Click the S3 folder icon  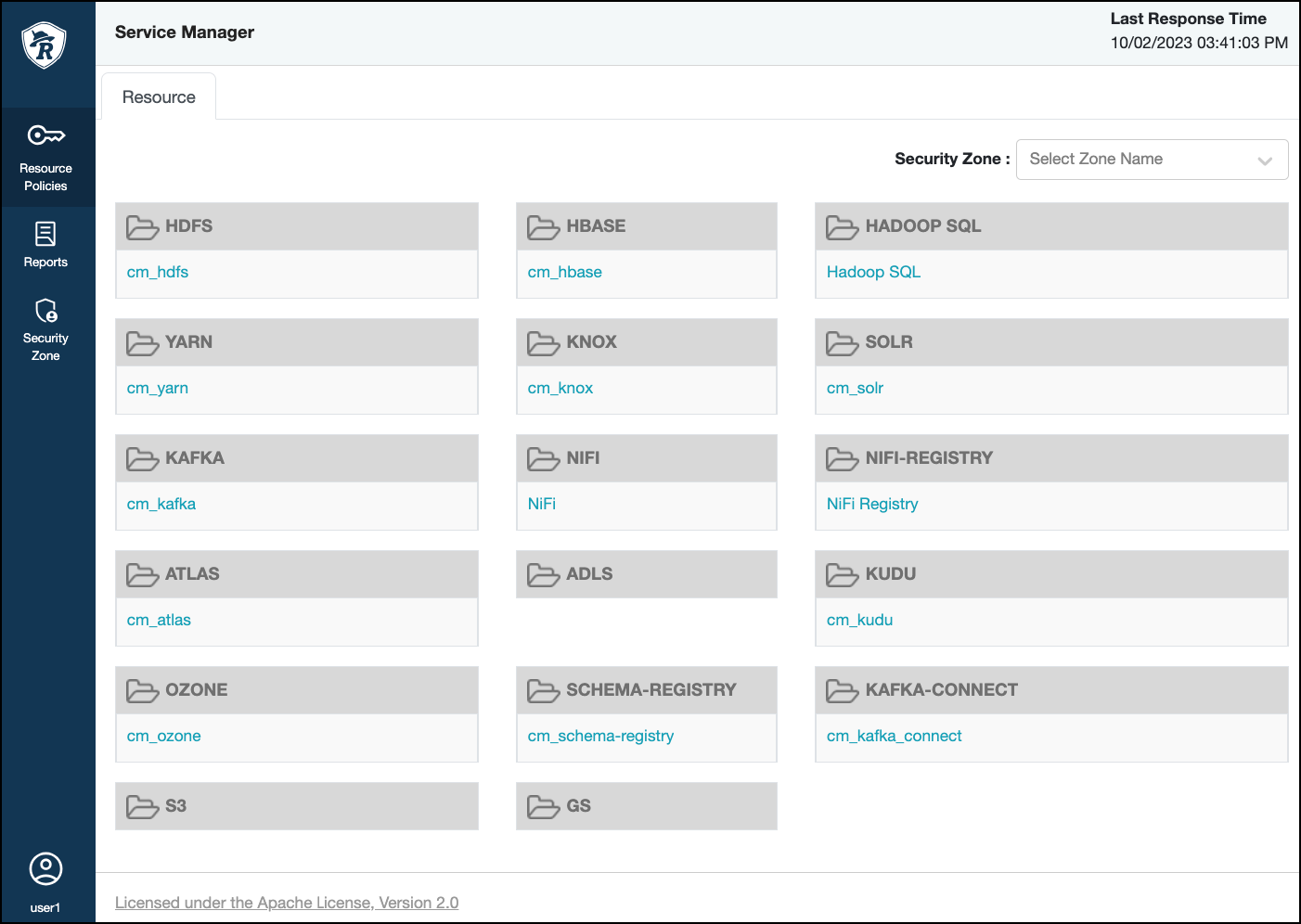pos(142,807)
